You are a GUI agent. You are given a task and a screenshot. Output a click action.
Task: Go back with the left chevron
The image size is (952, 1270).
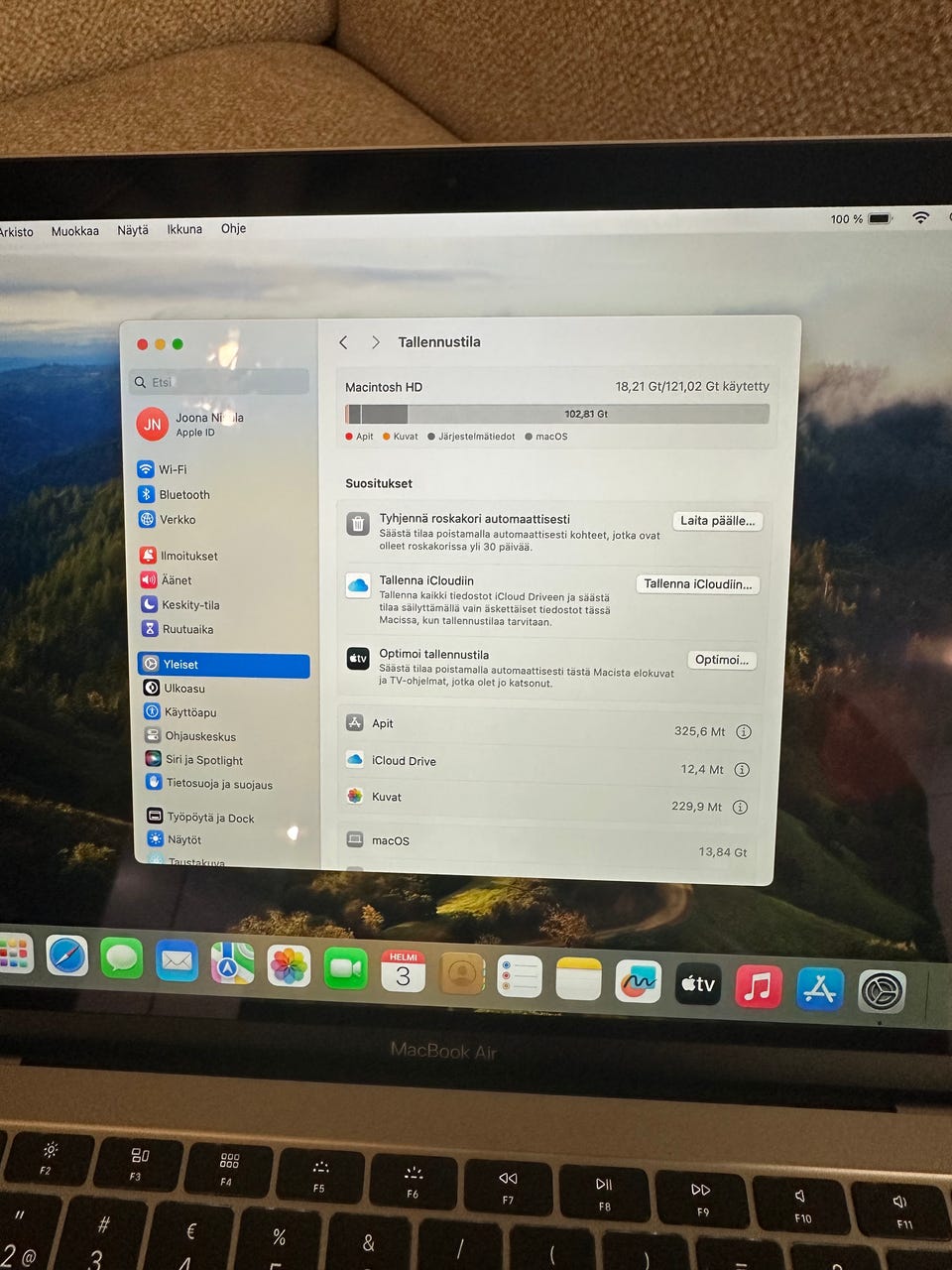[x=343, y=342]
